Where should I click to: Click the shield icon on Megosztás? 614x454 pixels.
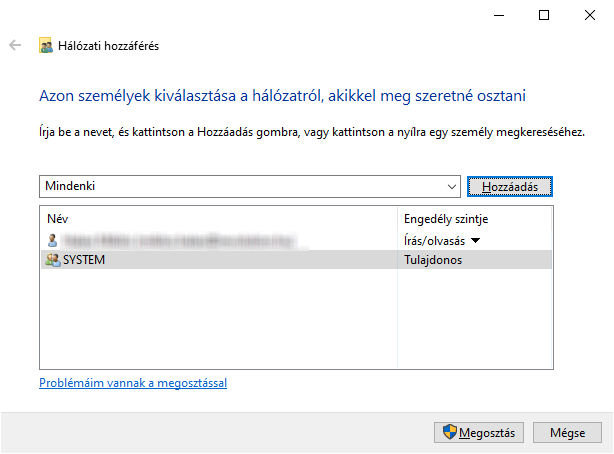coord(450,432)
